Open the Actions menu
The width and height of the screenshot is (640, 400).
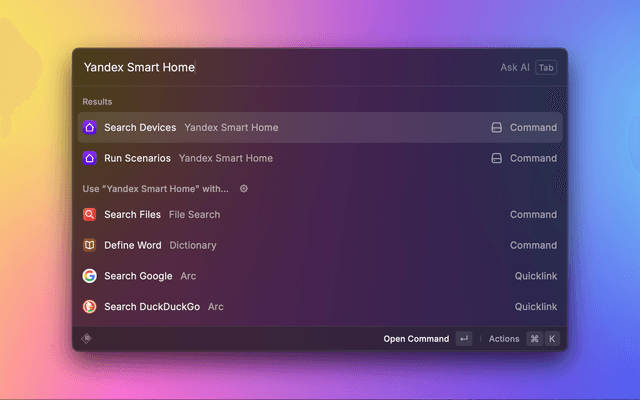pyautogui.click(x=504, y=339)
